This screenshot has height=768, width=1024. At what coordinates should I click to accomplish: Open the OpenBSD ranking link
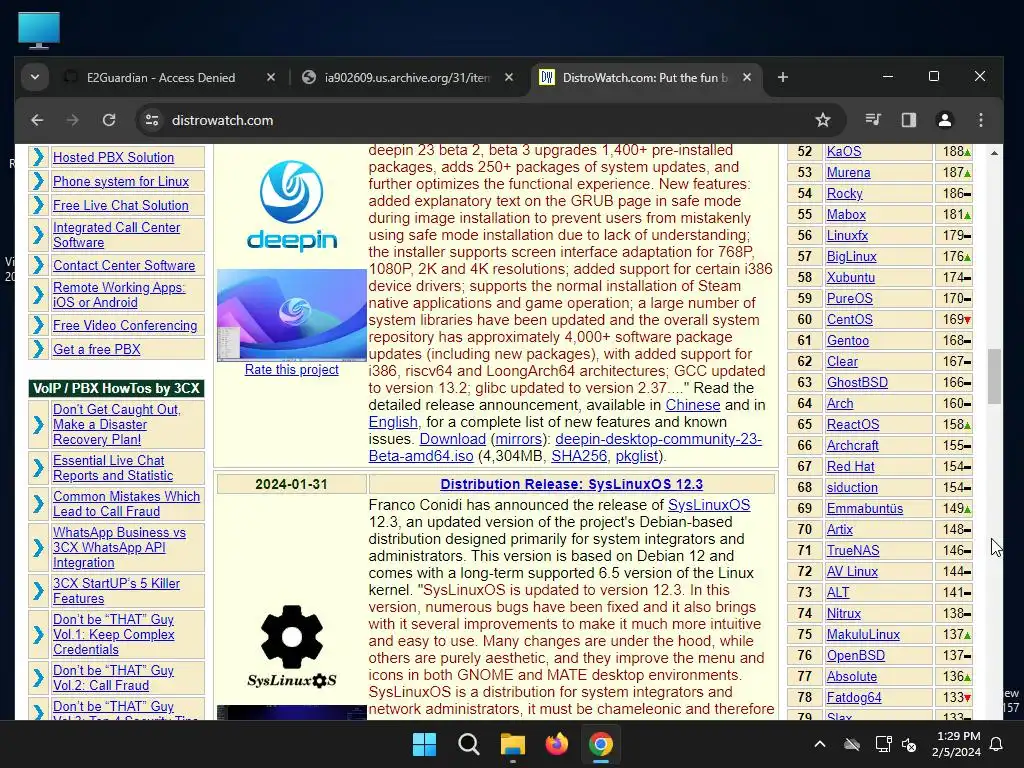[x=856, y=656]
